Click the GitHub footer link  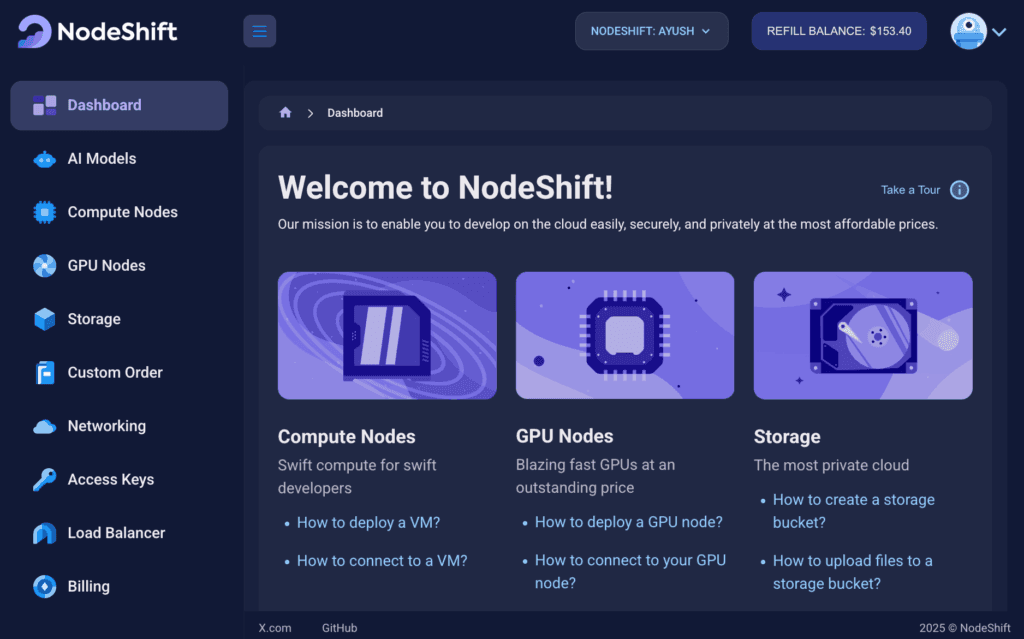coord(339,628)
